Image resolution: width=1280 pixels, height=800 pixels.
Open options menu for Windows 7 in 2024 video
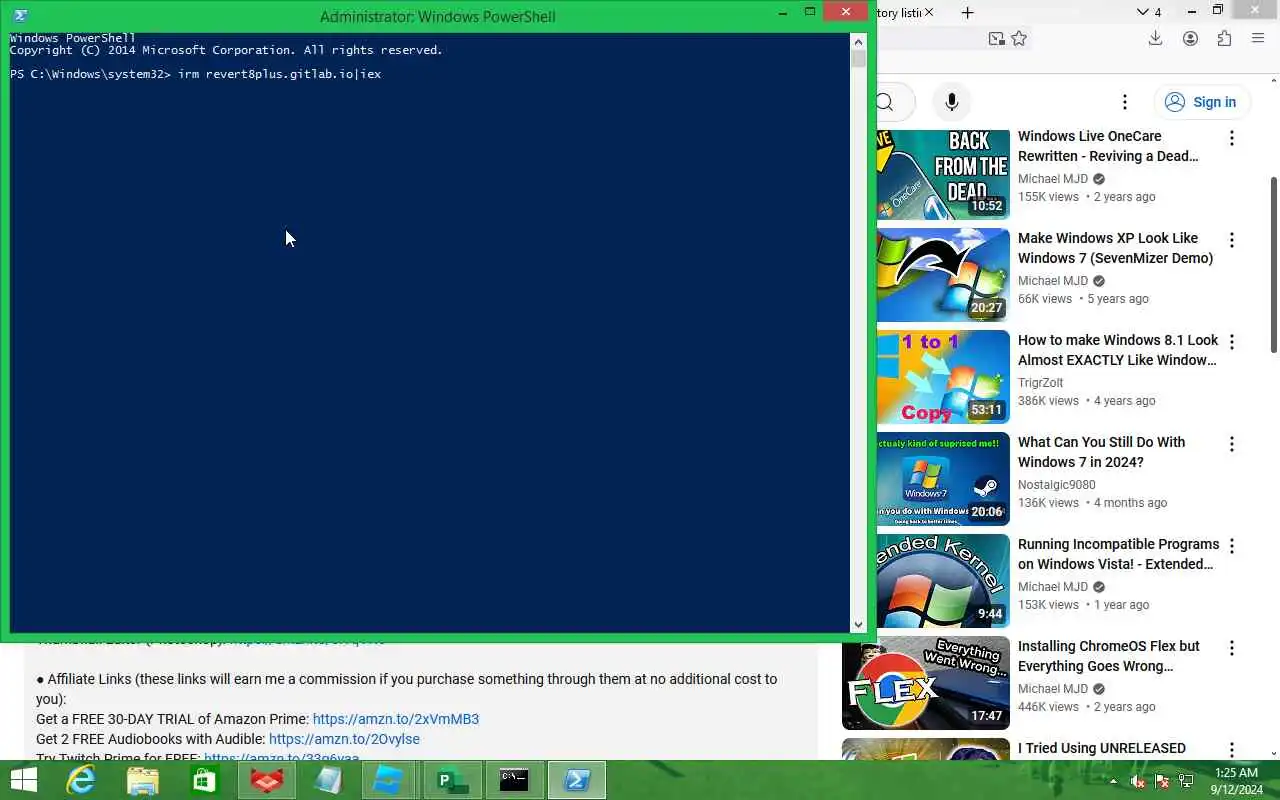coord(1232,444)
